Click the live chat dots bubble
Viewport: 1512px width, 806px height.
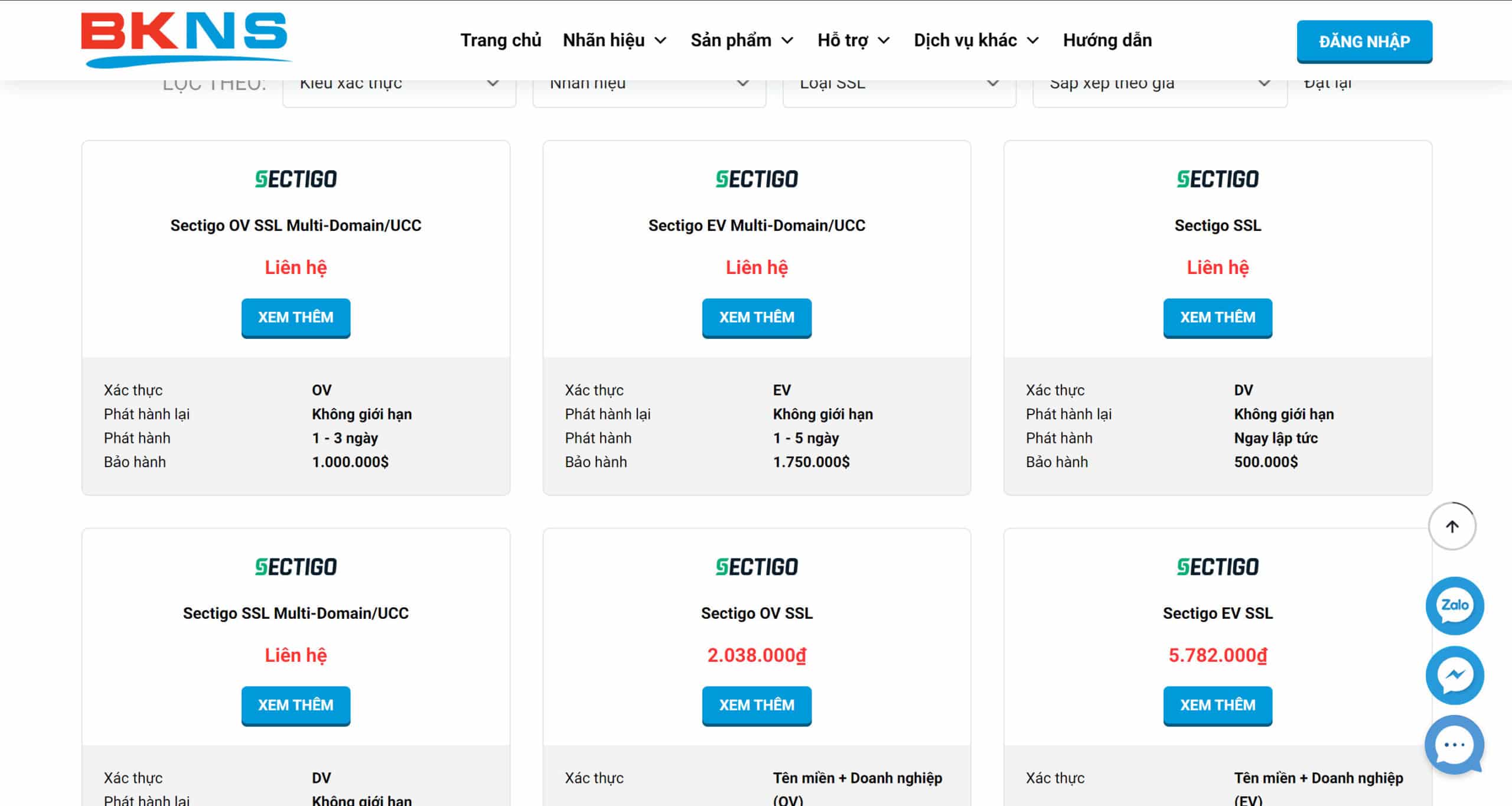coord(1454,745)
